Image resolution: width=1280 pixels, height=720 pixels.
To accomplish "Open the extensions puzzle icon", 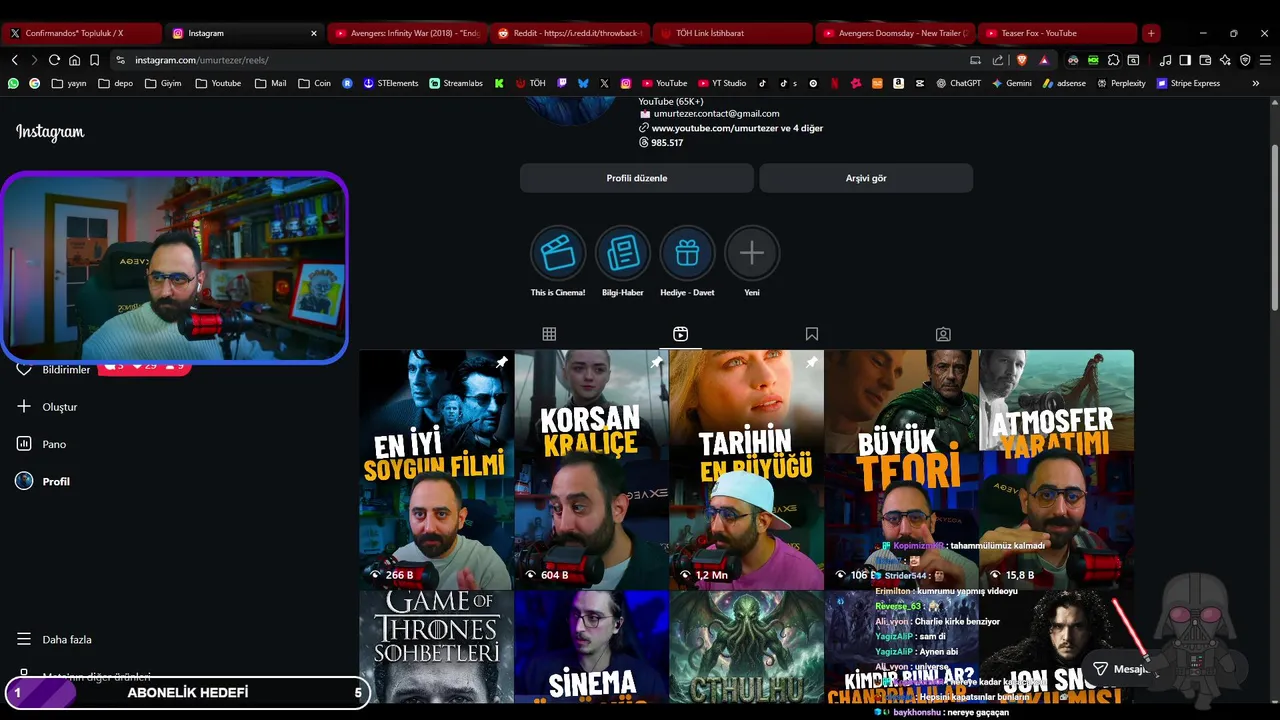I will tap(1113, 60).
